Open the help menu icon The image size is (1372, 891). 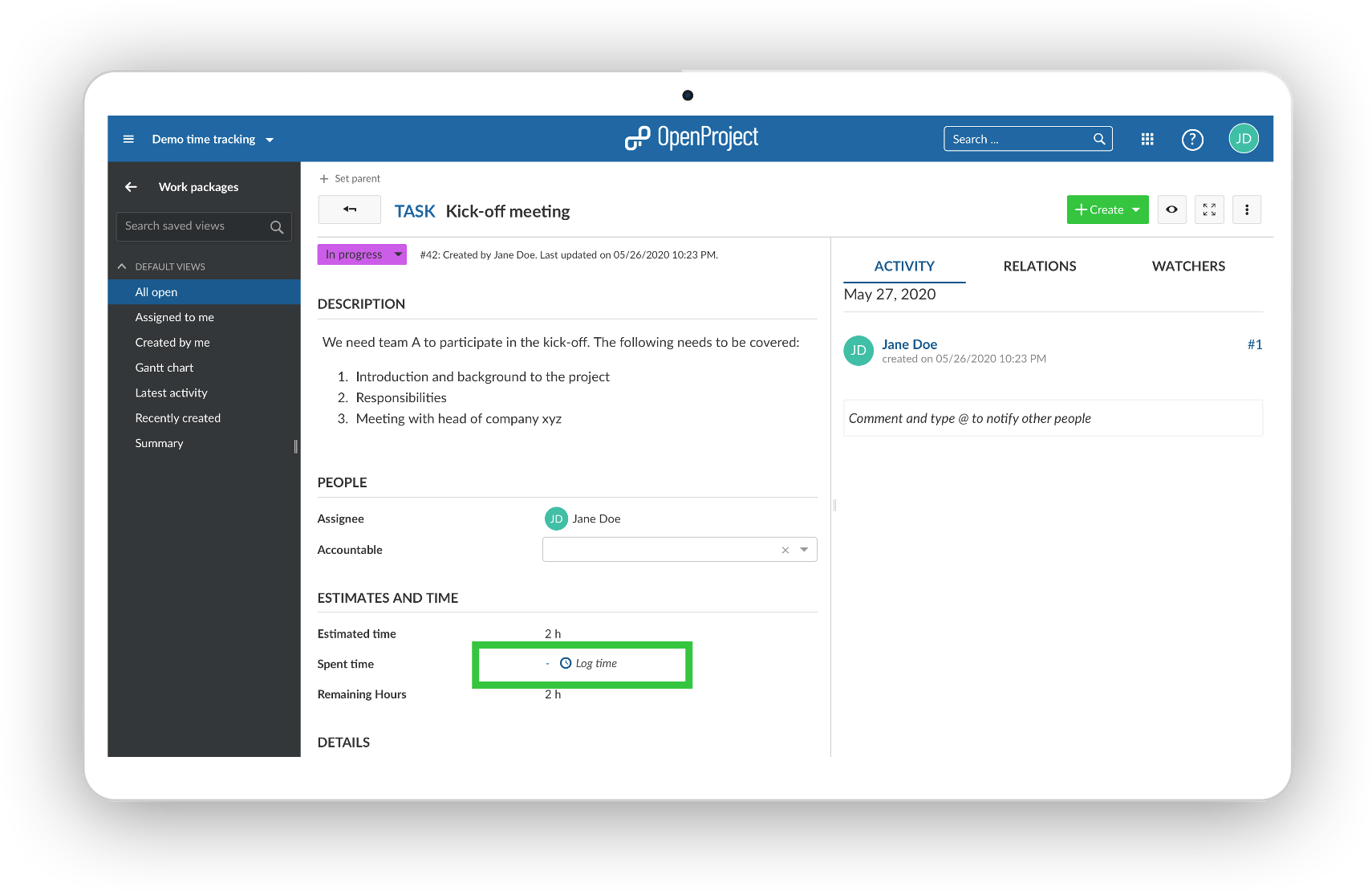1192,138
